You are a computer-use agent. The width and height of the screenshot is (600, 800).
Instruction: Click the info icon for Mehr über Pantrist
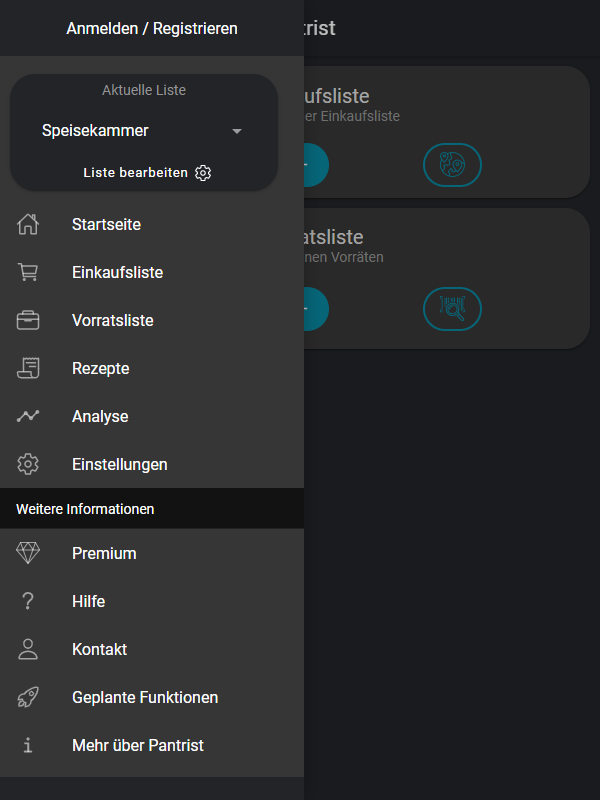tap(28, 745)
